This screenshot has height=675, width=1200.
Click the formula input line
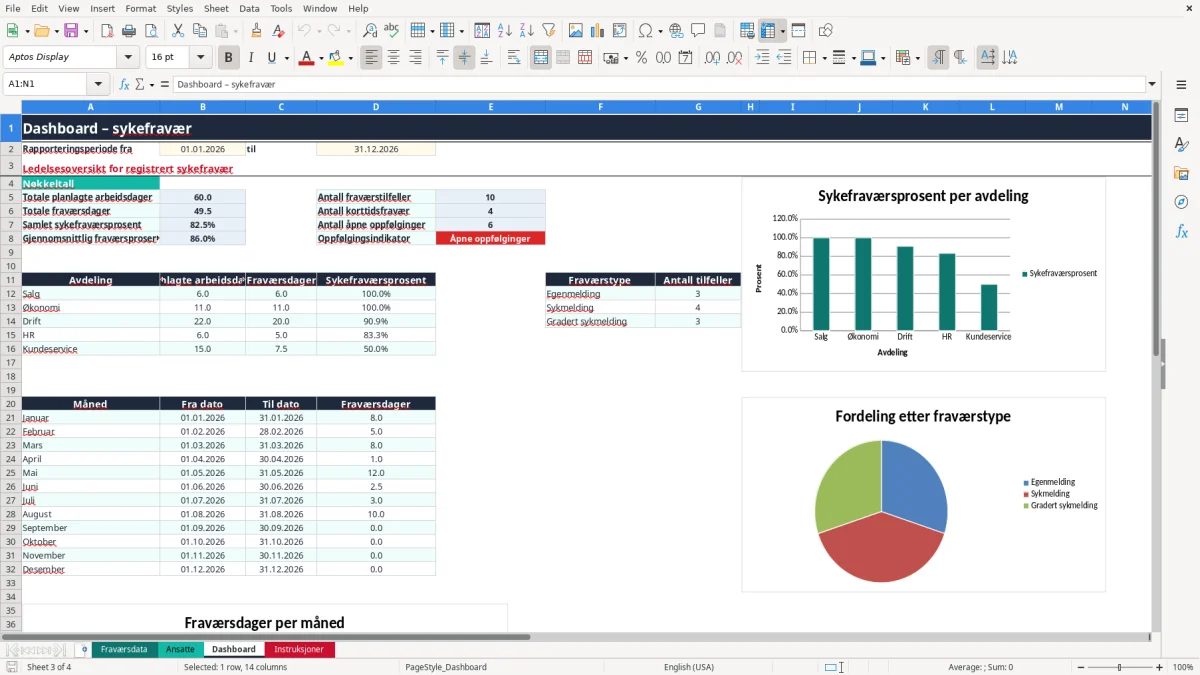pyautogui.click(x=658, y=85)
